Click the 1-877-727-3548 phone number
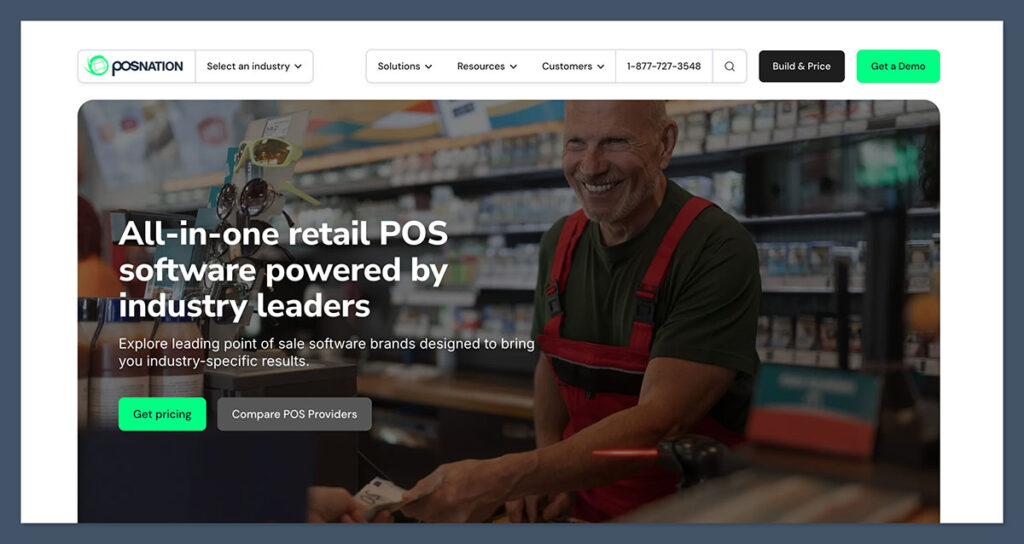 (664, 66)
